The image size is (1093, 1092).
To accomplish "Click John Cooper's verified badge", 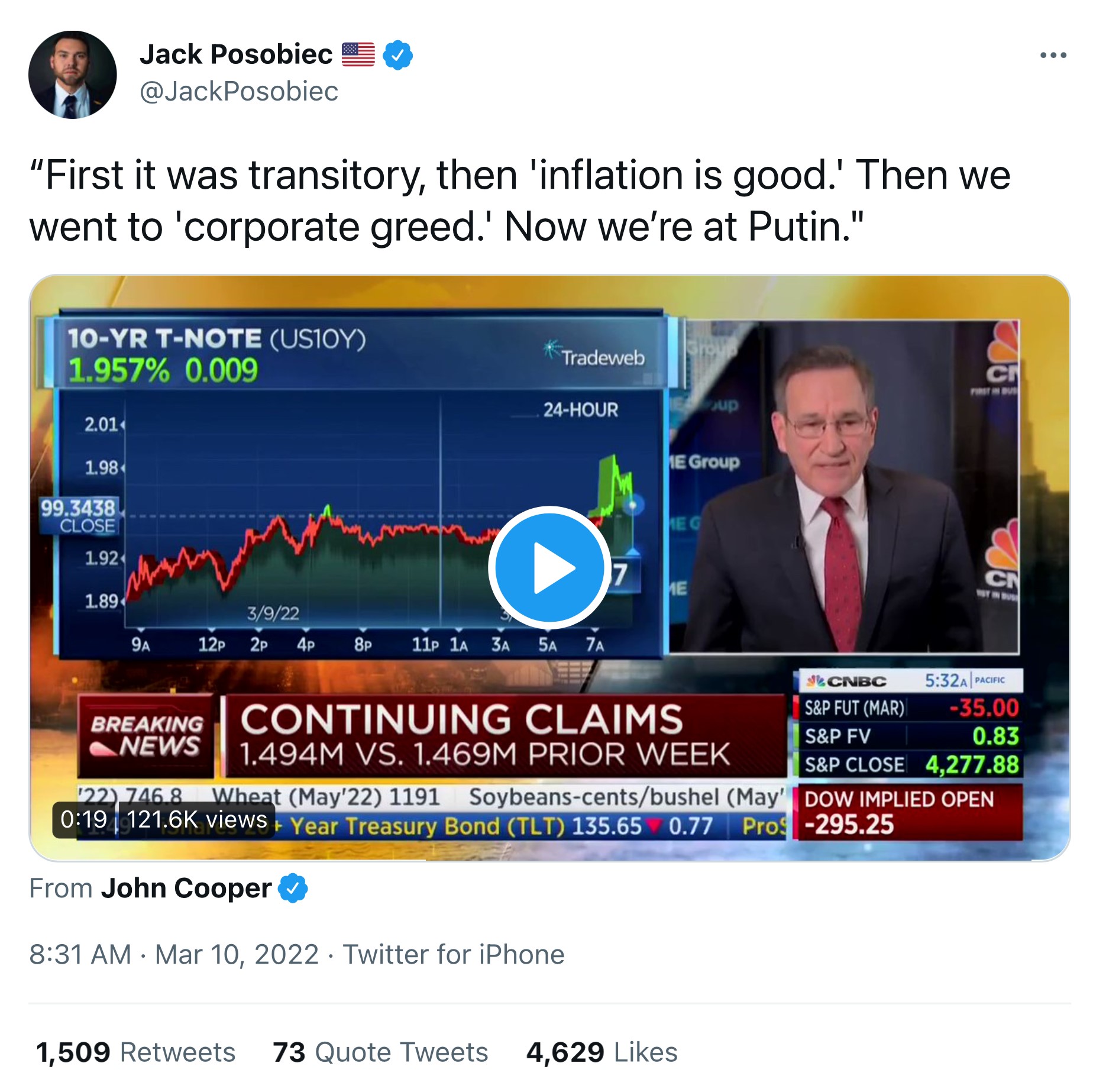I will point(293,888).
